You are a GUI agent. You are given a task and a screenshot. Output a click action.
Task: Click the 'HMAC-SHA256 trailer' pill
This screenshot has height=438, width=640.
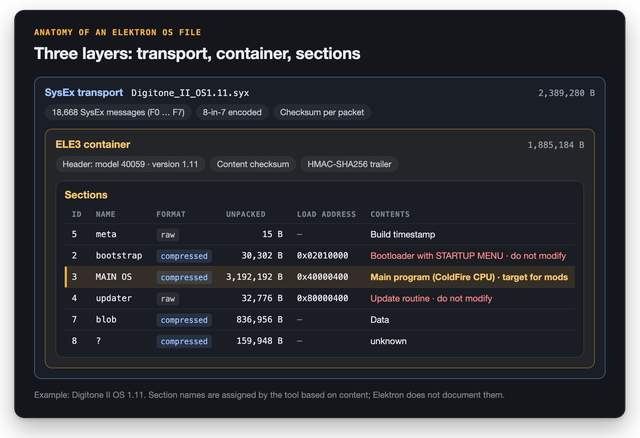(x=349, y=164)
